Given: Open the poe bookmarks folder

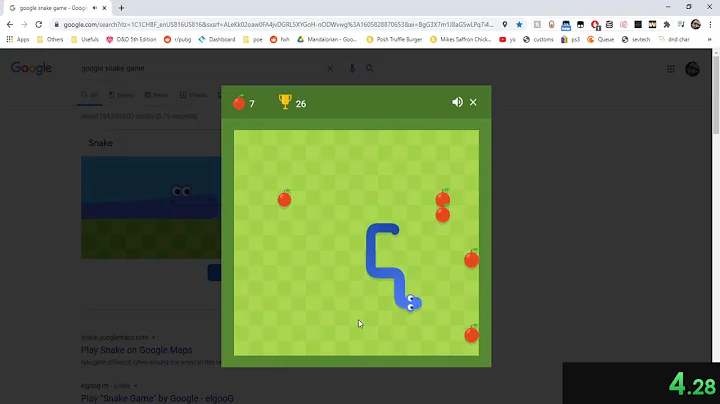Looking at the screenshot, I should (x=253, y=39).
